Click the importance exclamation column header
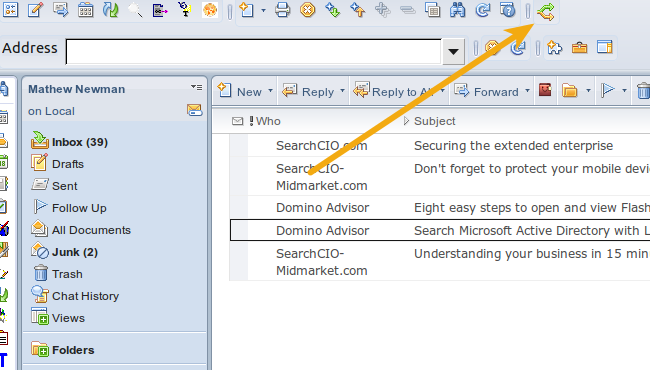 tap(251, 121)
